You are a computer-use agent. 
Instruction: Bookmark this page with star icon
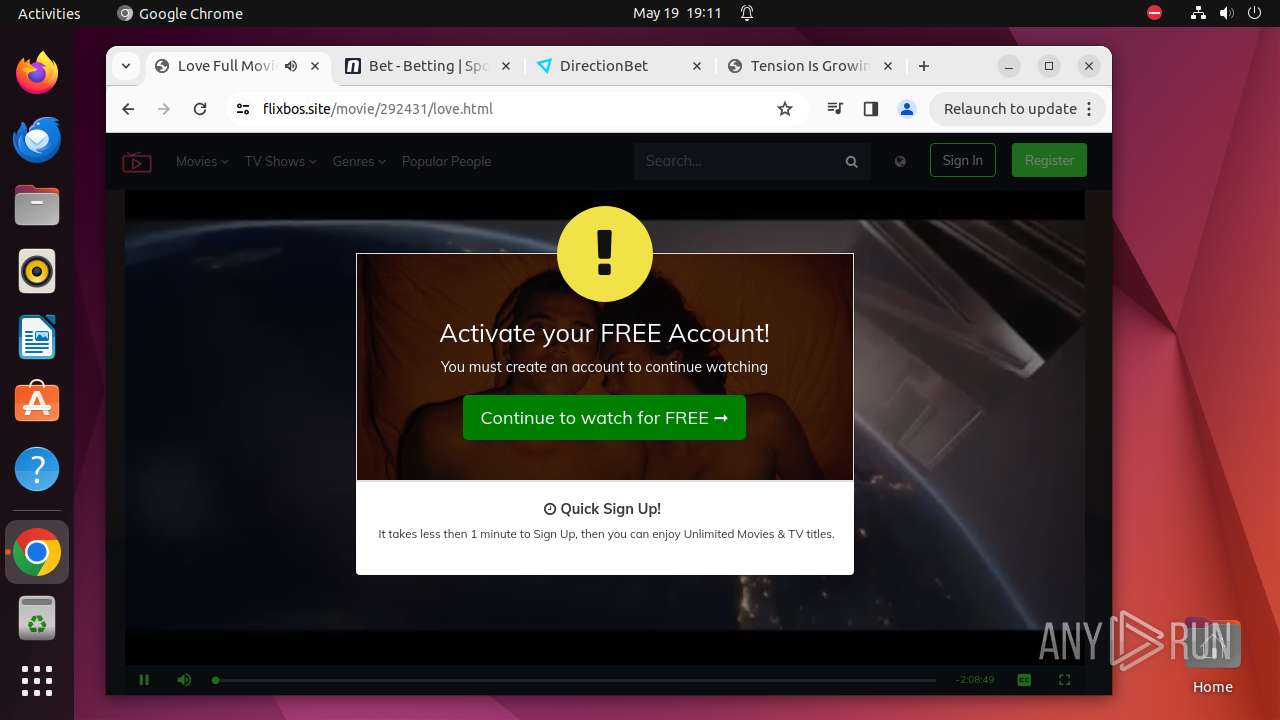785,109
